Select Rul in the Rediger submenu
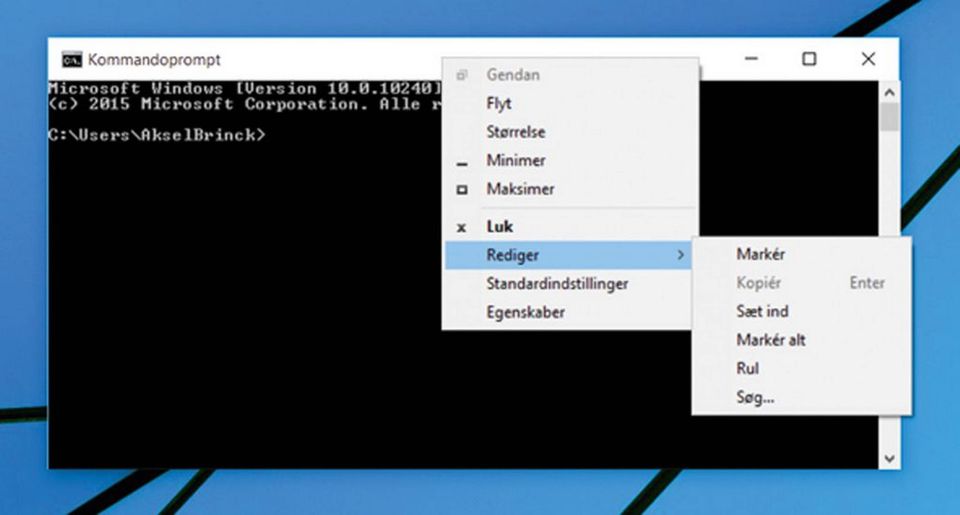Screen dimensions: 960x515 pyautogui.click(x=747, y=368)
